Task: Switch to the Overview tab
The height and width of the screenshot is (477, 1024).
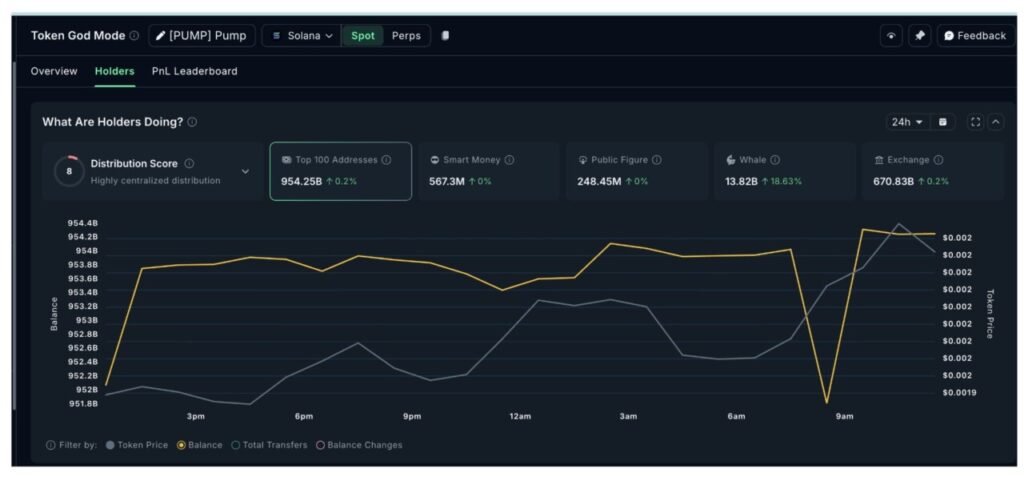Action: click(x=54, y=71)
